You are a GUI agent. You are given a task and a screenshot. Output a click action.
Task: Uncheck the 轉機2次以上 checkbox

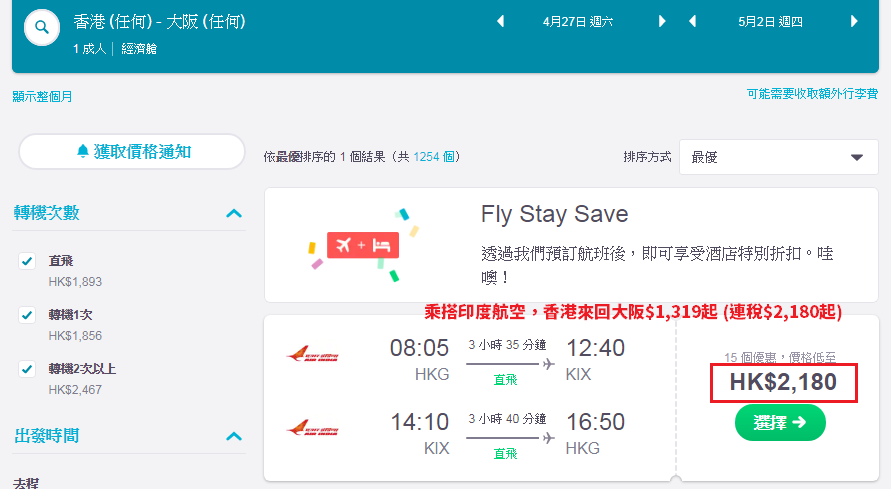click(x=27, y=369)
